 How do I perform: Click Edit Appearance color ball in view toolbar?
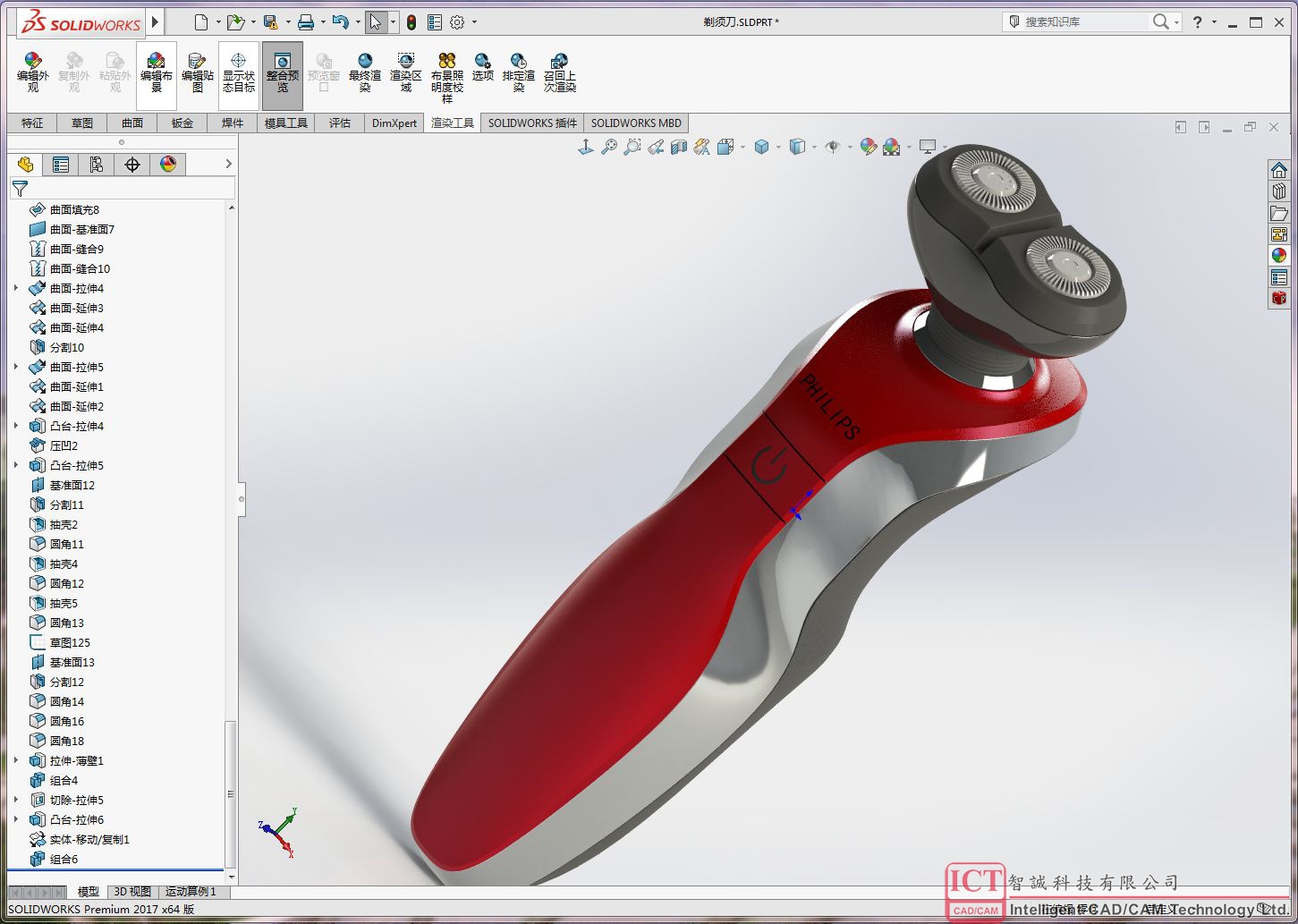pyautogui.click(x=868, y=147)
